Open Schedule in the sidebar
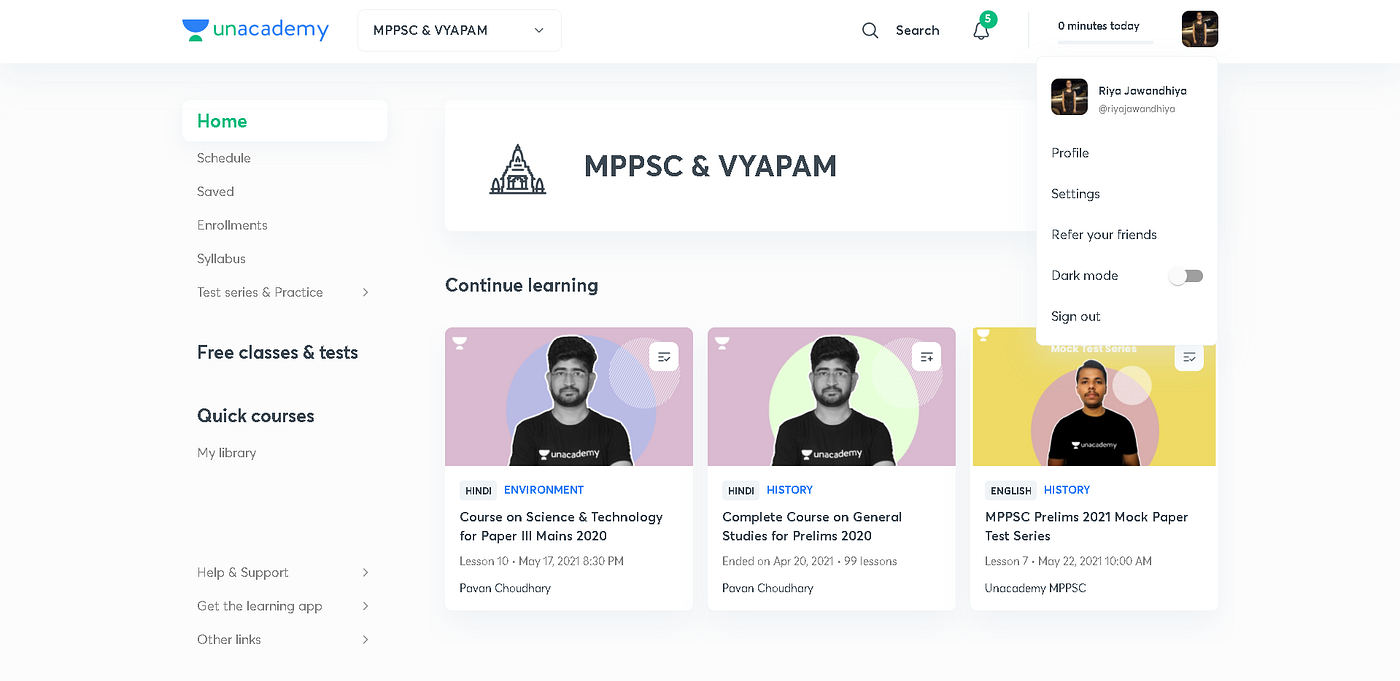The height and width of the screenshot is (681, 1400). coord(224,158)
